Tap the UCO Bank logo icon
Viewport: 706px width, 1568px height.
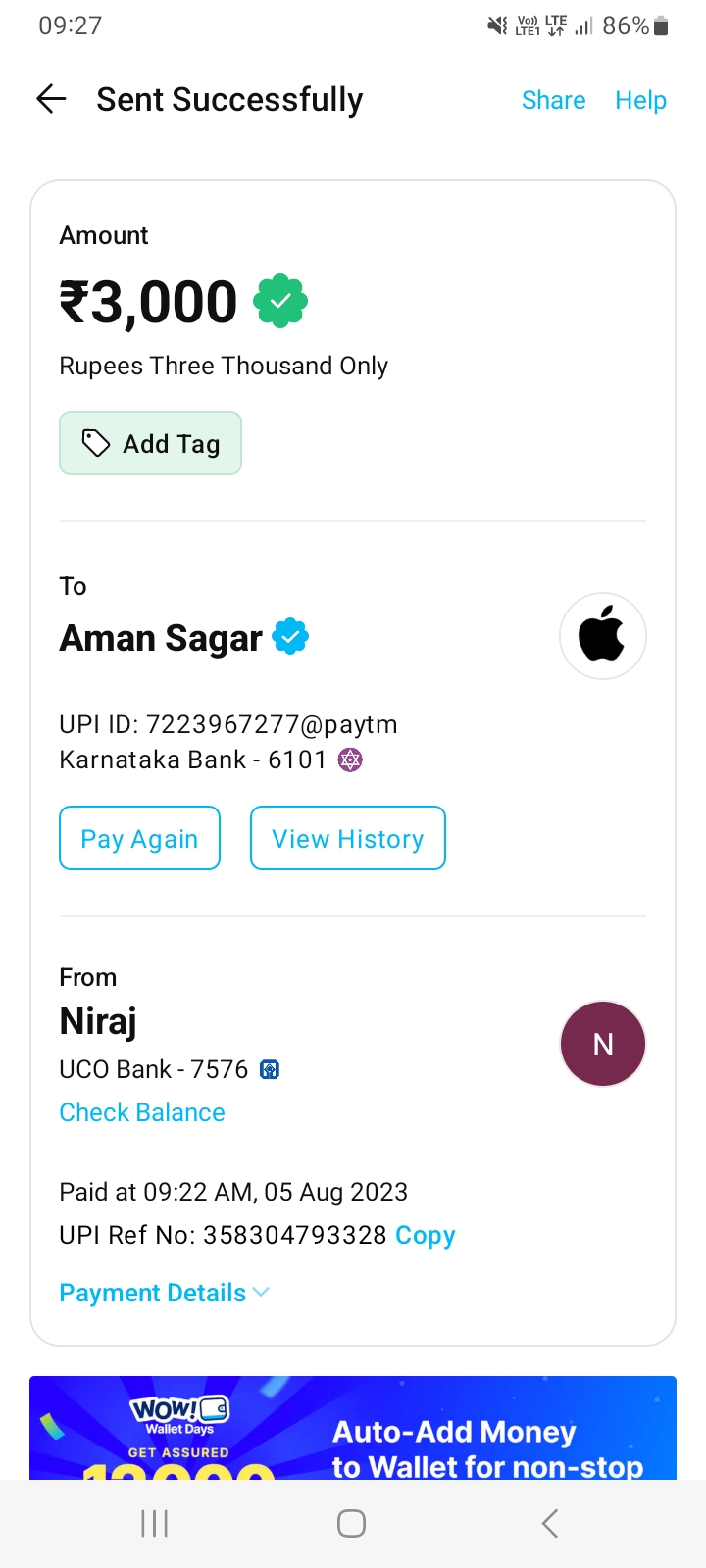point(270,1069)
